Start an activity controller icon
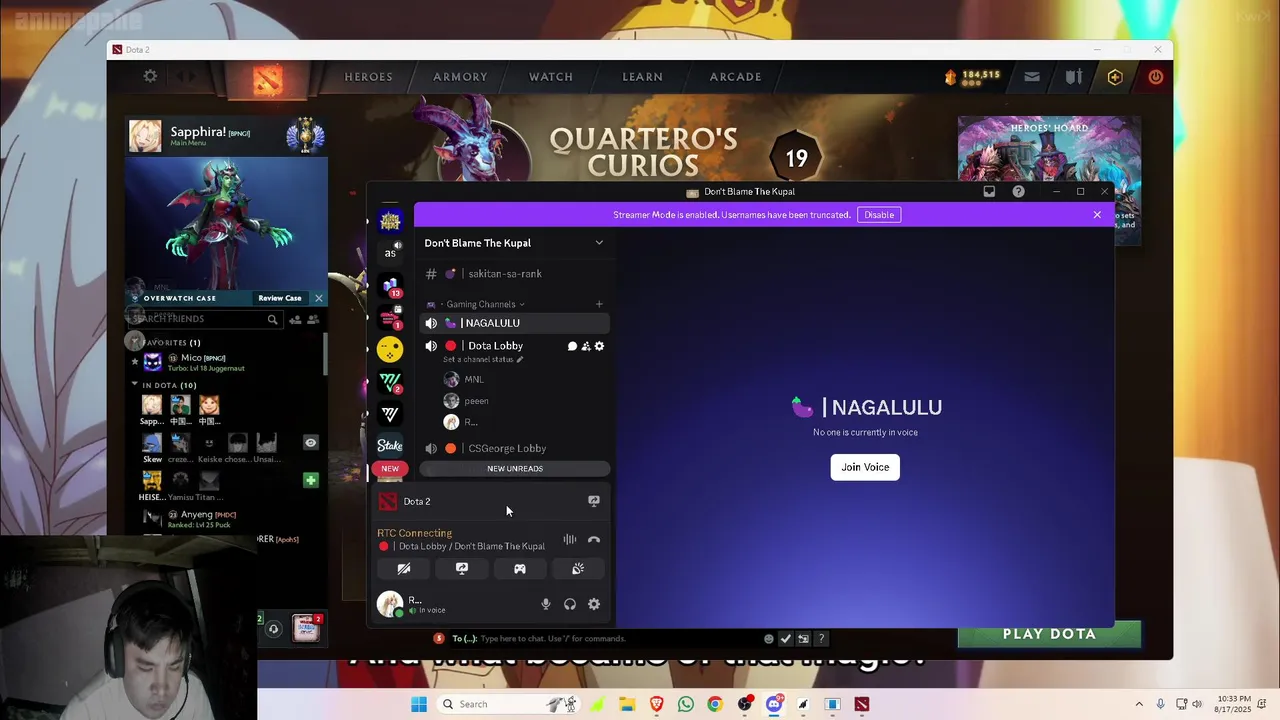This screenshot has height=720, width=1280. [x=520, y=569]
